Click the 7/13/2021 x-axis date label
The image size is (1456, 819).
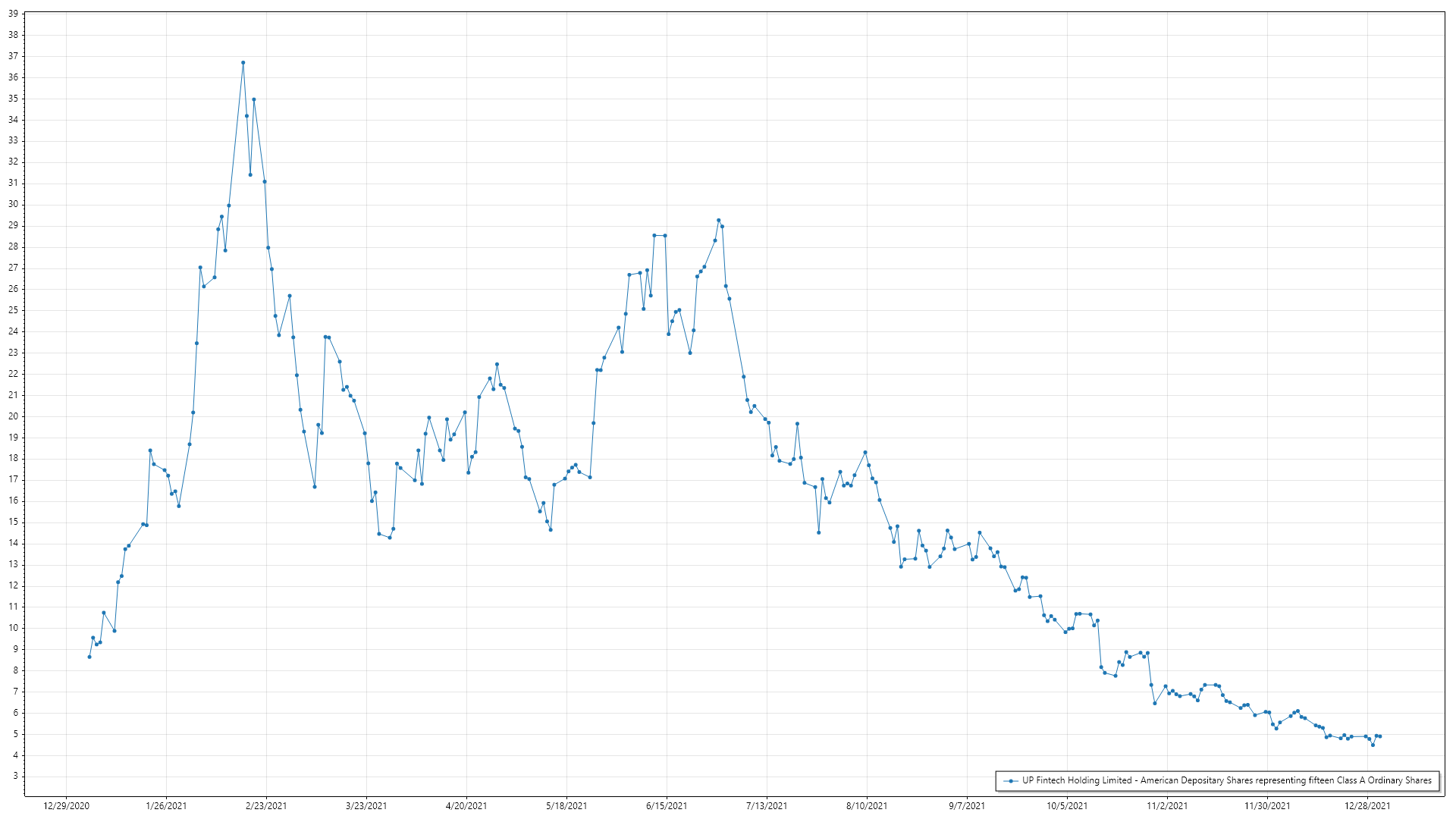[x=767, y=806]
